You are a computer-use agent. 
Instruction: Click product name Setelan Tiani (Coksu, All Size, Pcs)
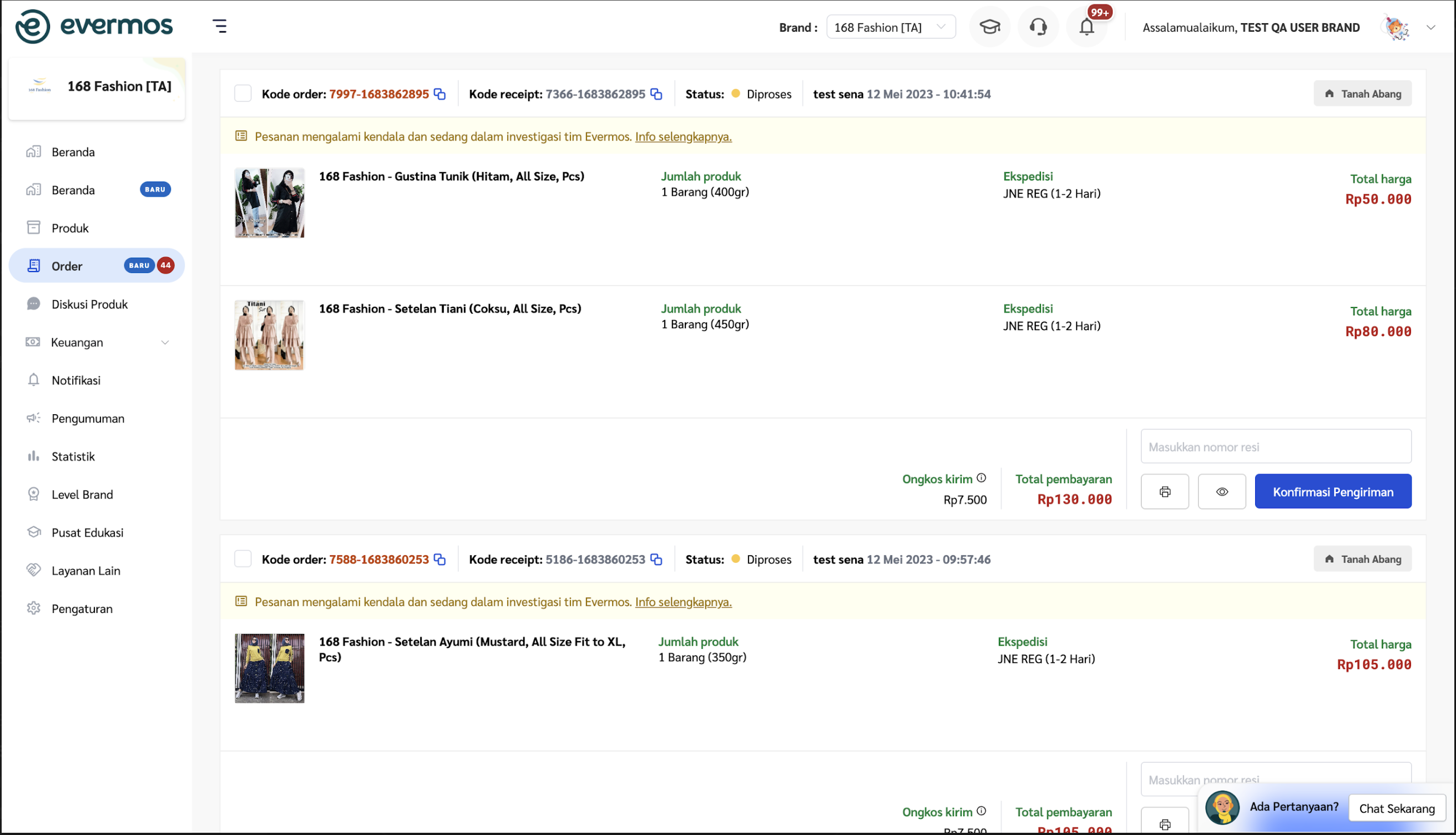tap(450, 309)
